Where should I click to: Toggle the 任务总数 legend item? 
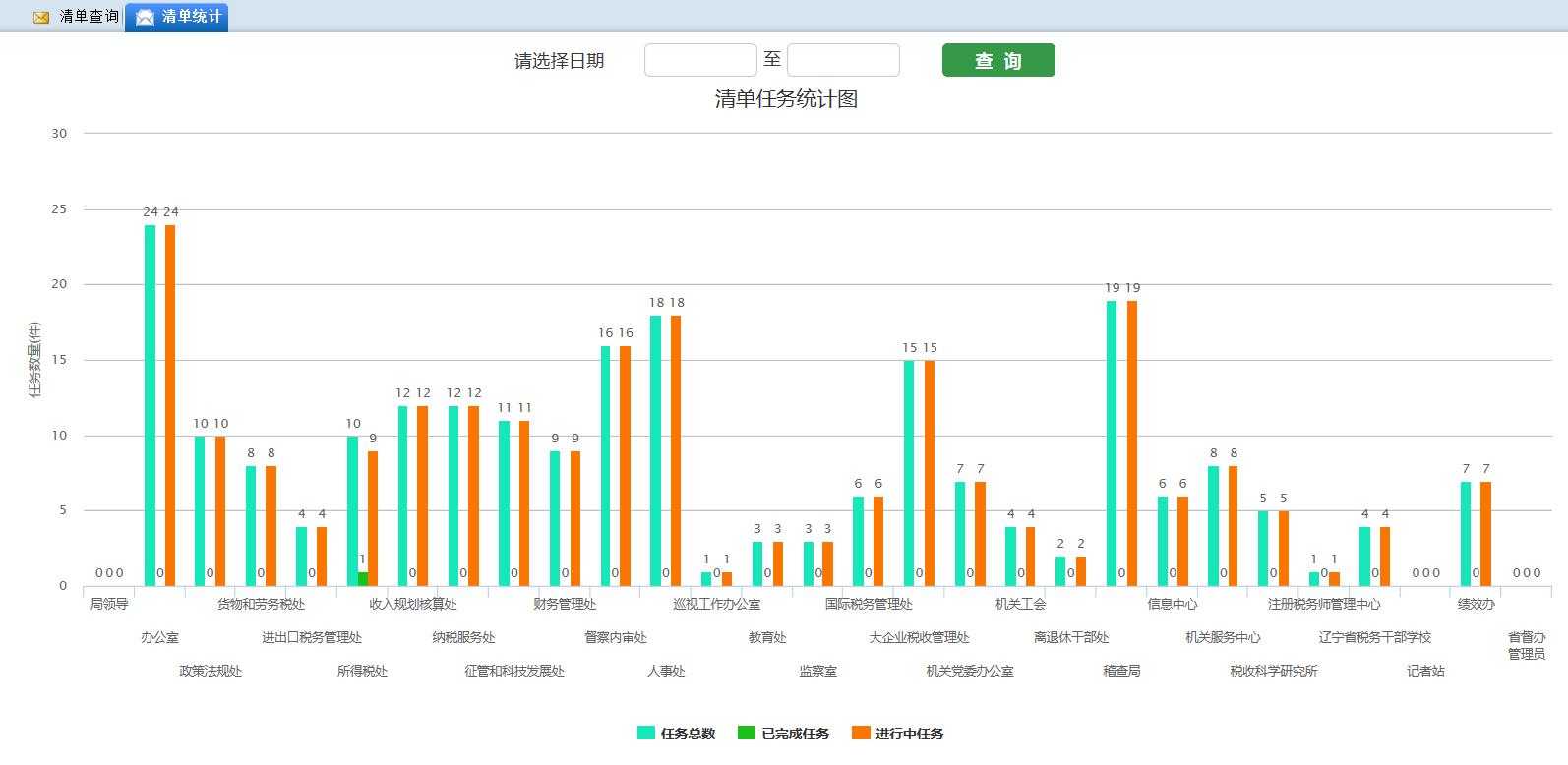coord(676,734)
